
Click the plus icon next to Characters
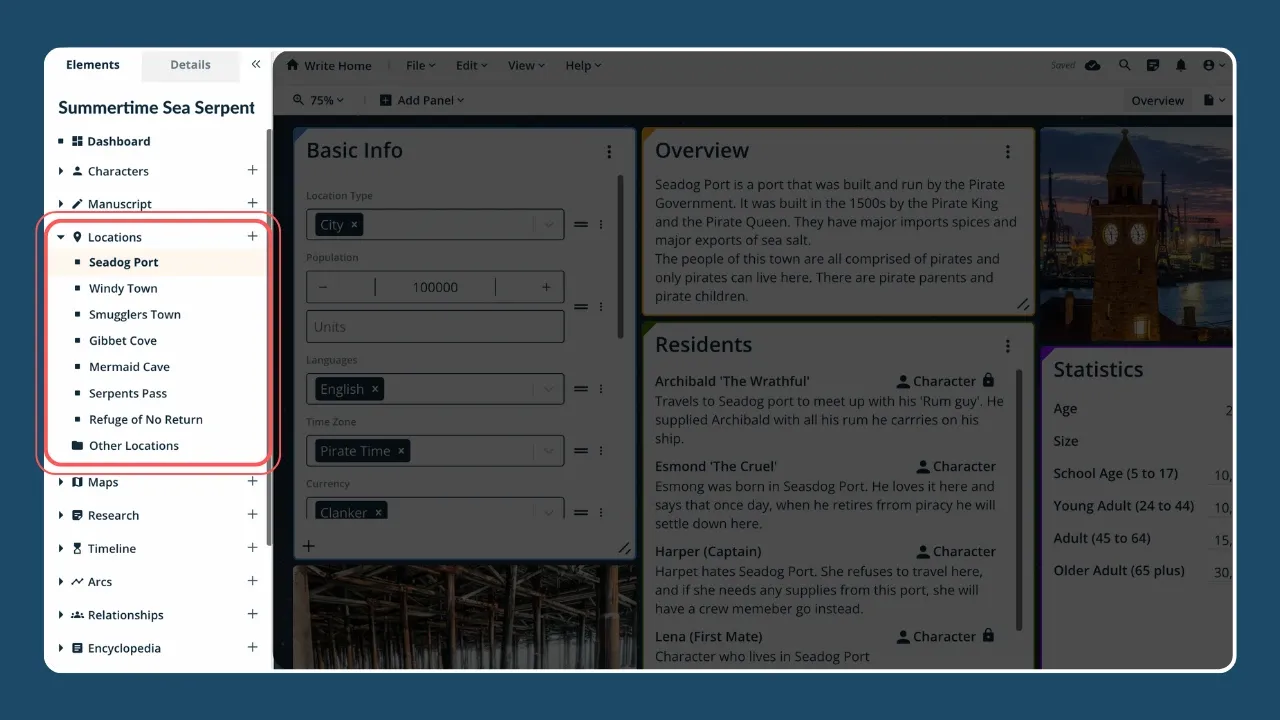(x=252, y=171)
